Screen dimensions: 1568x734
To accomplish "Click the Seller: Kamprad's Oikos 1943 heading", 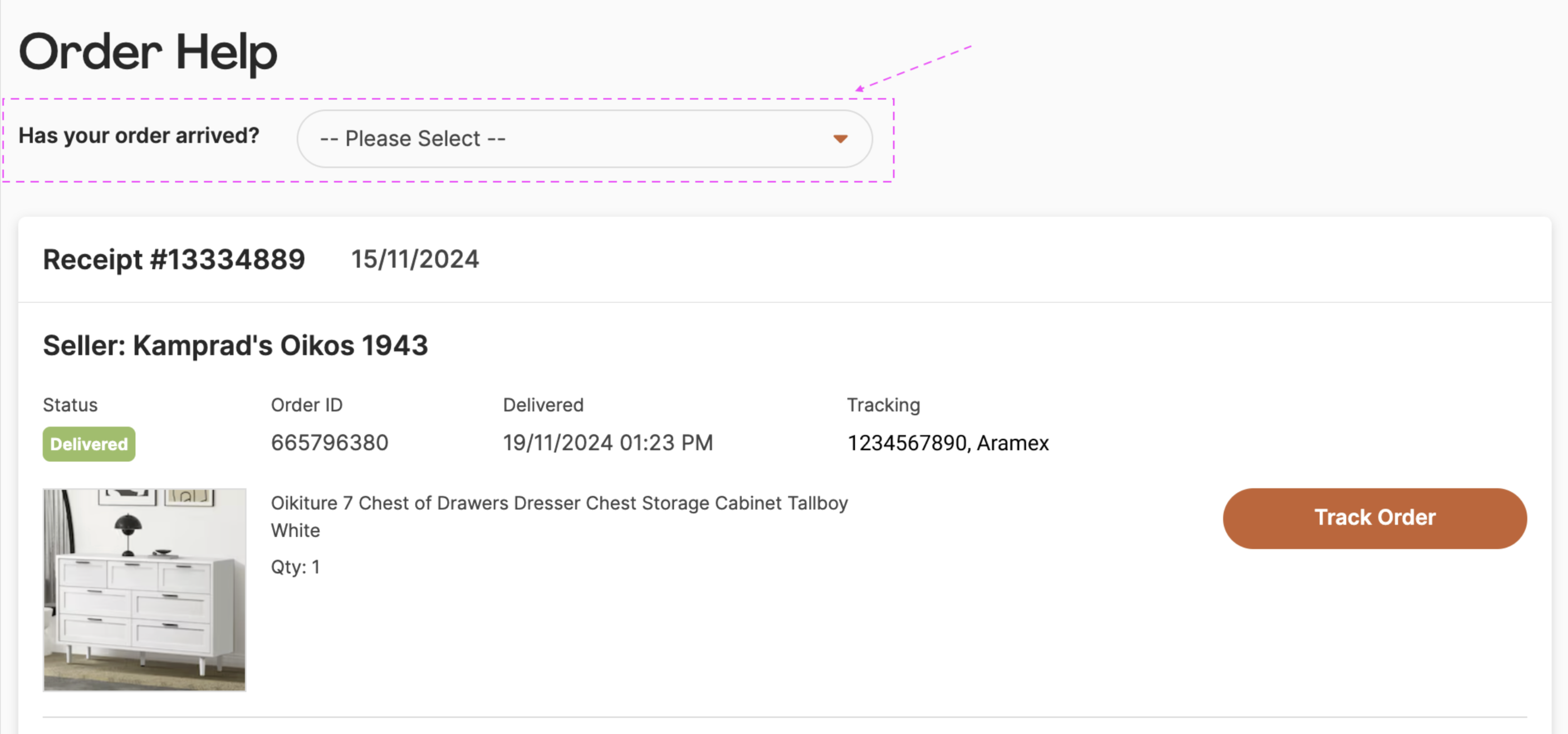I will tap(235, 346).
